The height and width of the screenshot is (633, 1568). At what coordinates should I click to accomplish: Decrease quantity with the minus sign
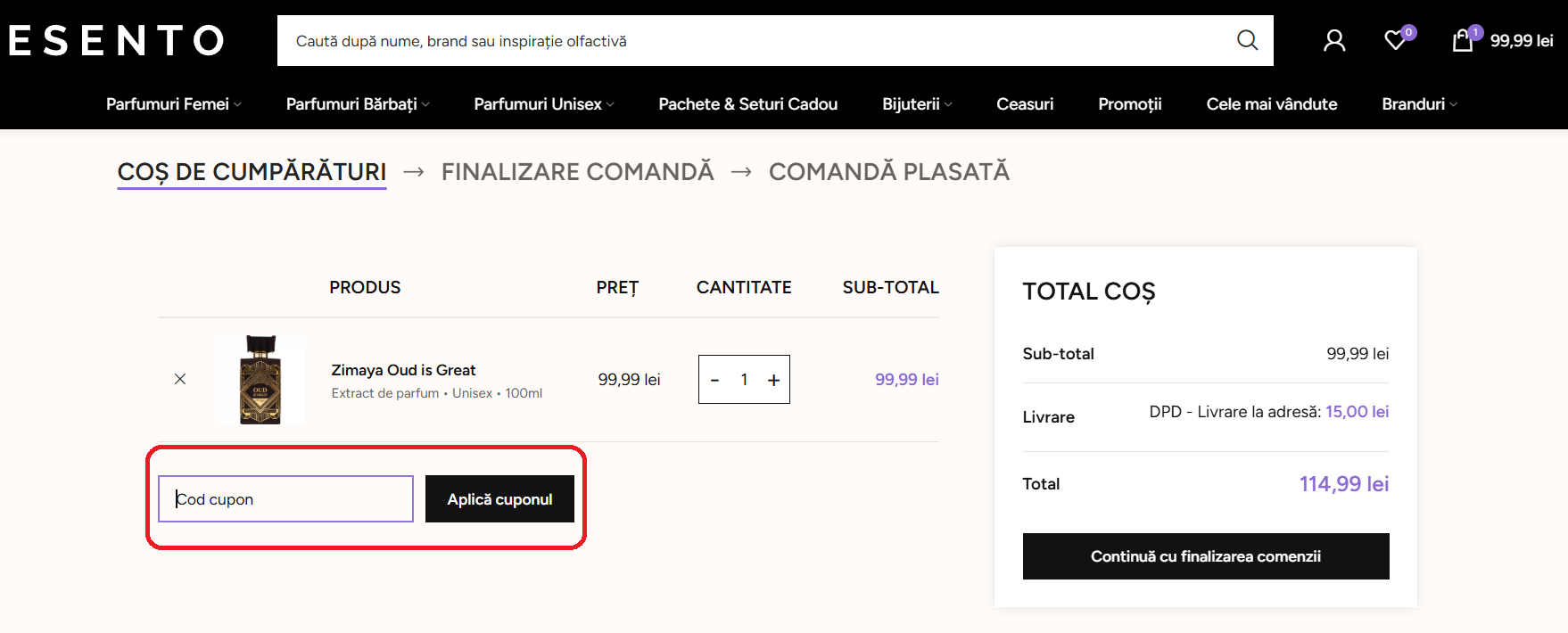[x=714, y=380]
